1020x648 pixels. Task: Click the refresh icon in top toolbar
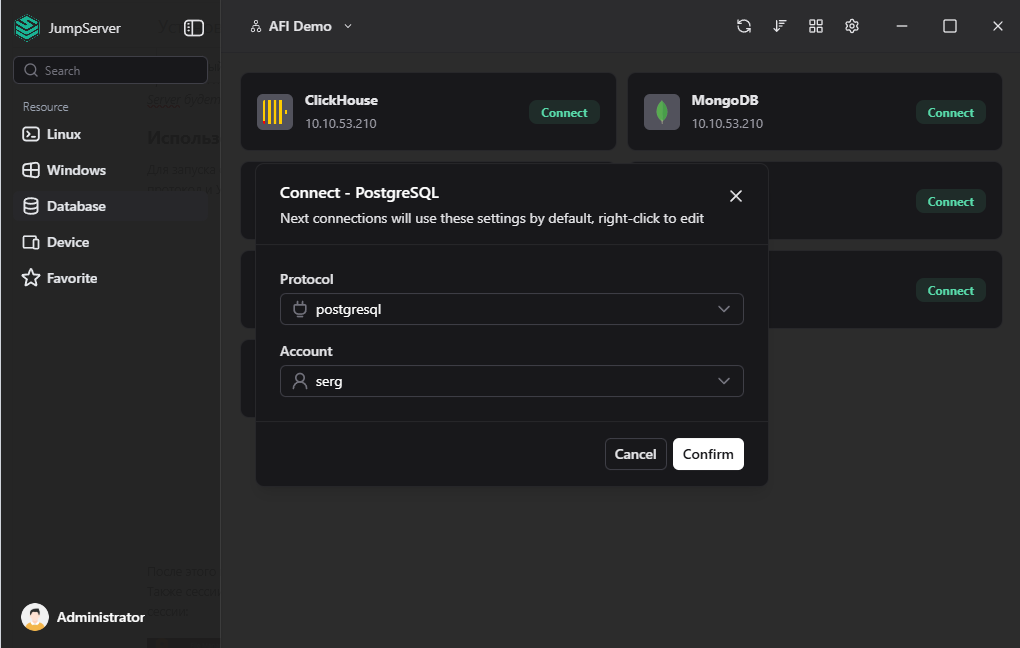[744, 27]
